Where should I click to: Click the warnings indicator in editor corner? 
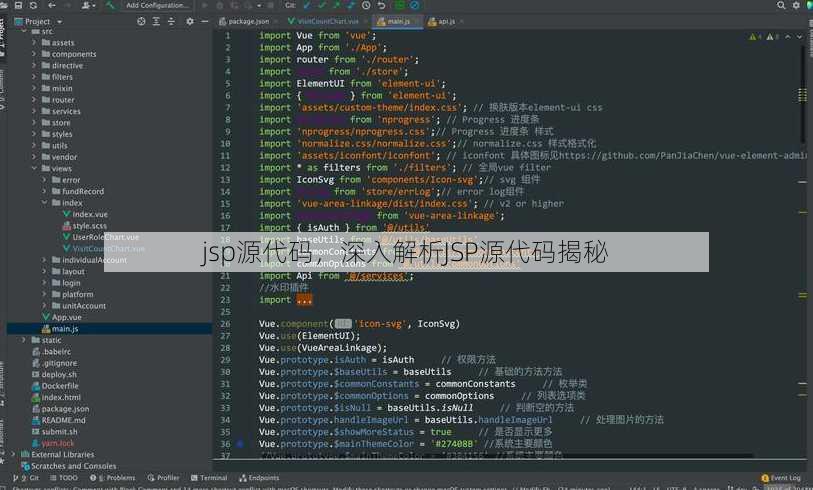(763, 37)
